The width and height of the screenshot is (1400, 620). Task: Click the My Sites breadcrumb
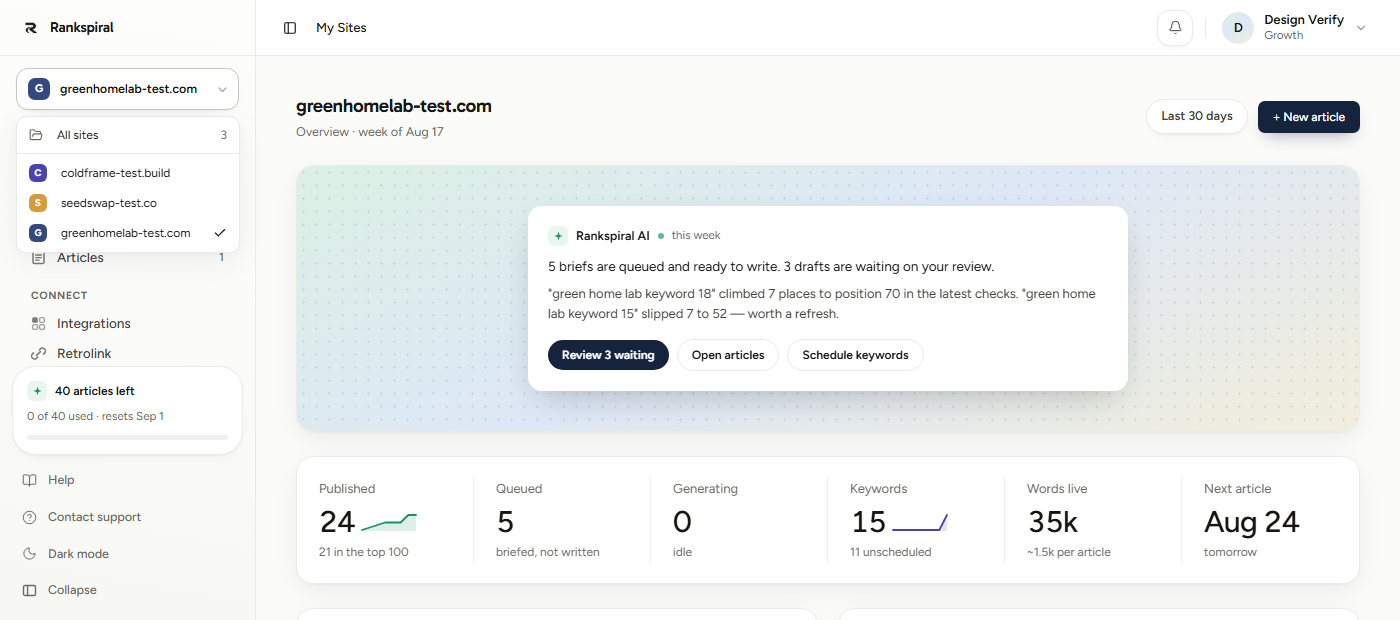point(341,28)
